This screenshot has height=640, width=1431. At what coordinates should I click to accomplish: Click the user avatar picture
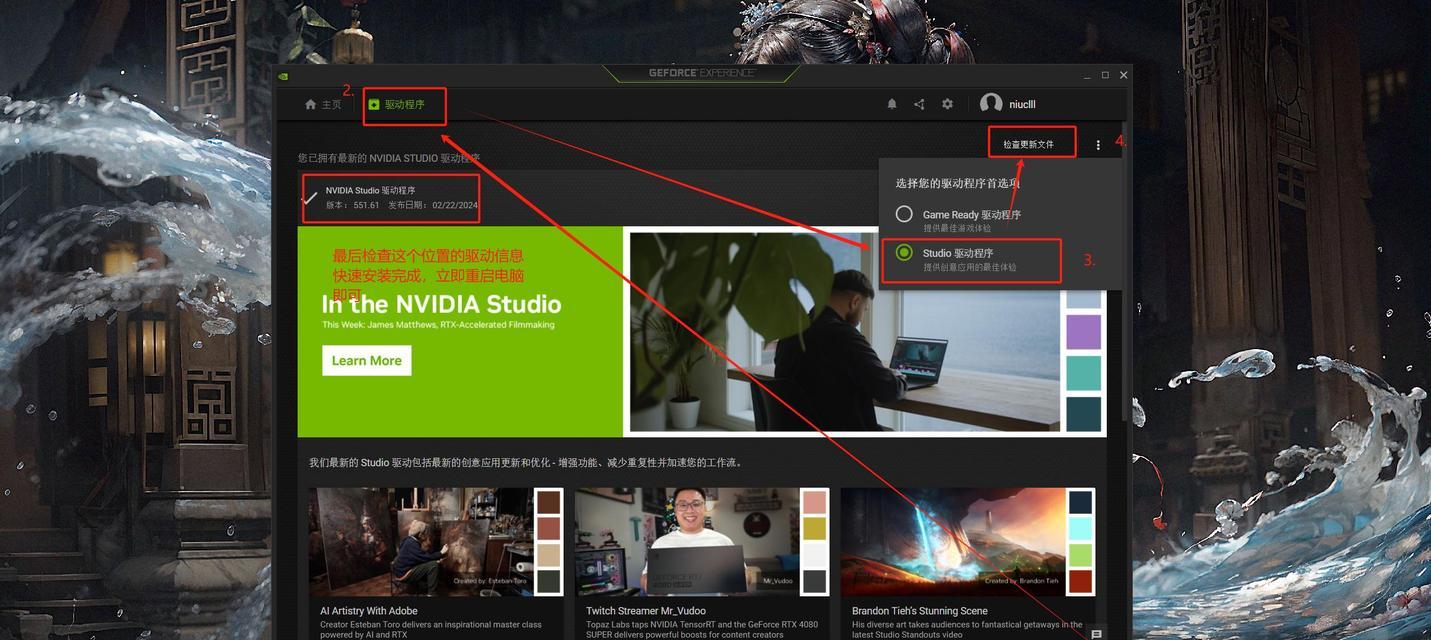pyautogui.click(x=991, y=104)
